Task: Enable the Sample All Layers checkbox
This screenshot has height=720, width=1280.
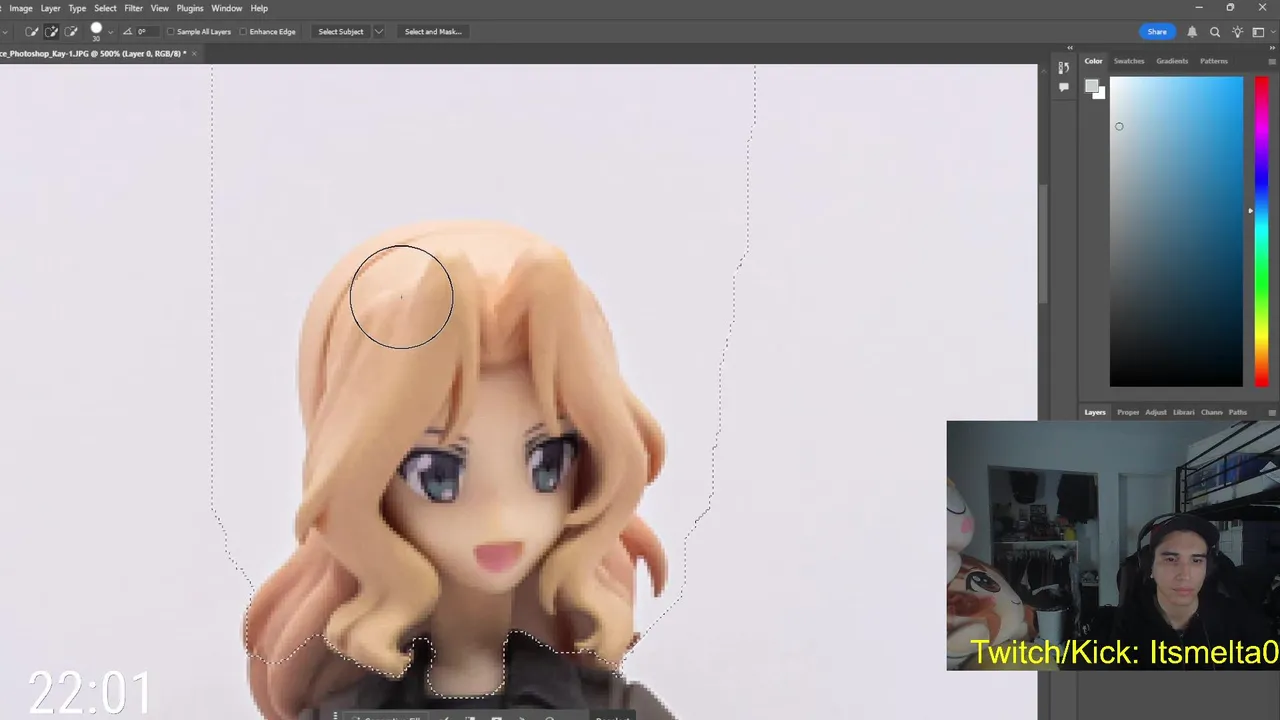Action: [171, 32]
